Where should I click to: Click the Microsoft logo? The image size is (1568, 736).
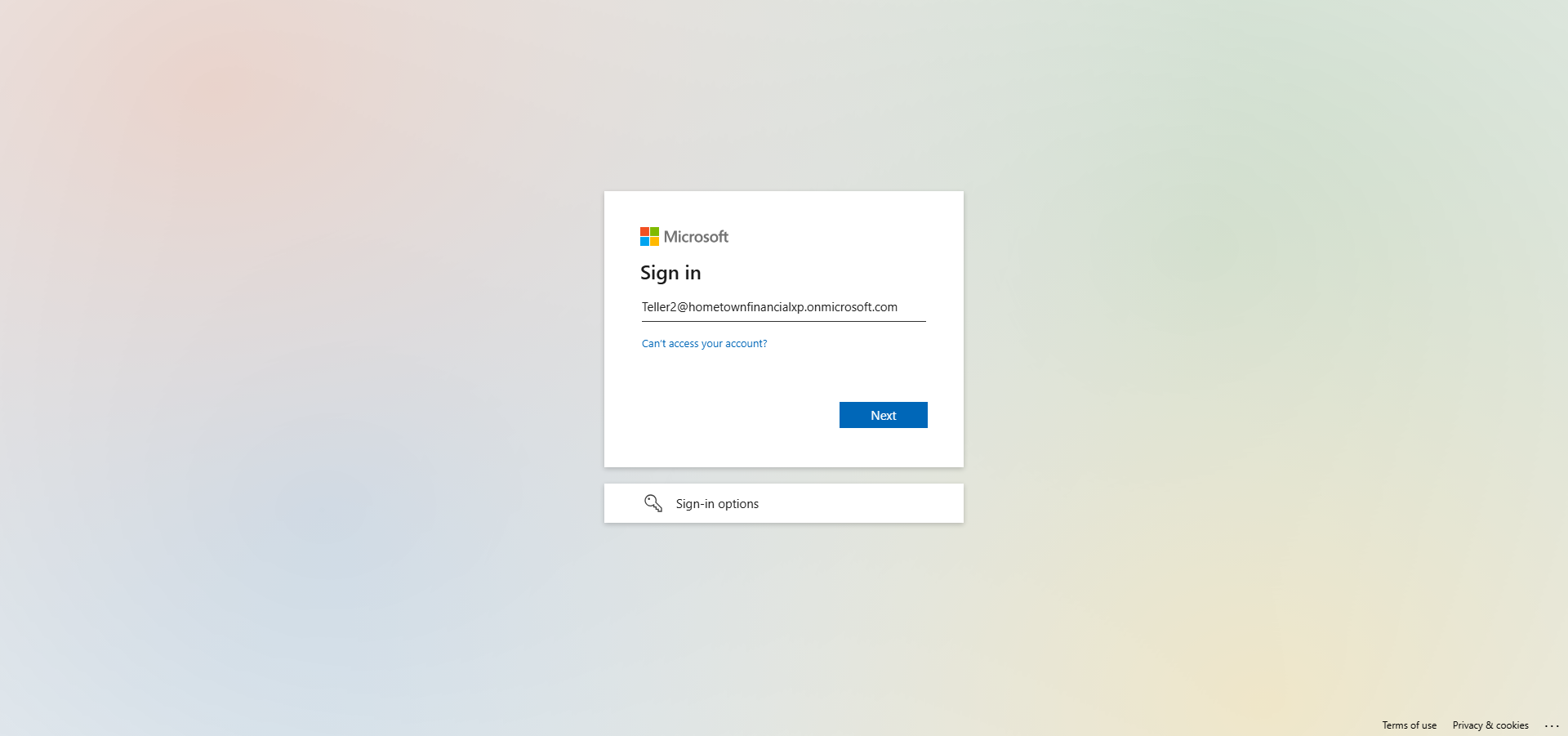[684, 237]
